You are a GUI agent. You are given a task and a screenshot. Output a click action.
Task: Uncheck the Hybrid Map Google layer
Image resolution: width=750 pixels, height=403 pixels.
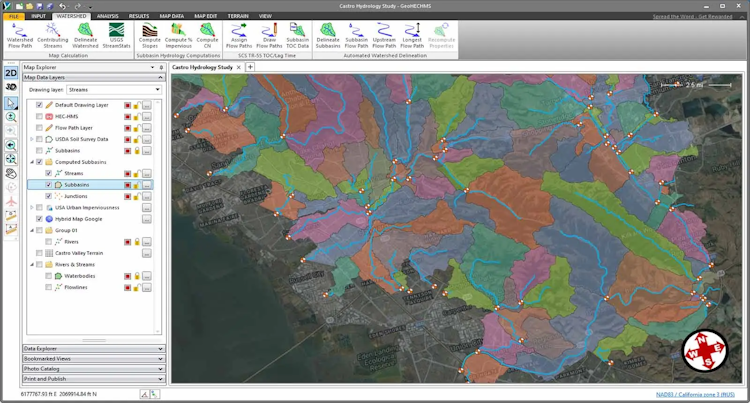[39, 218]
